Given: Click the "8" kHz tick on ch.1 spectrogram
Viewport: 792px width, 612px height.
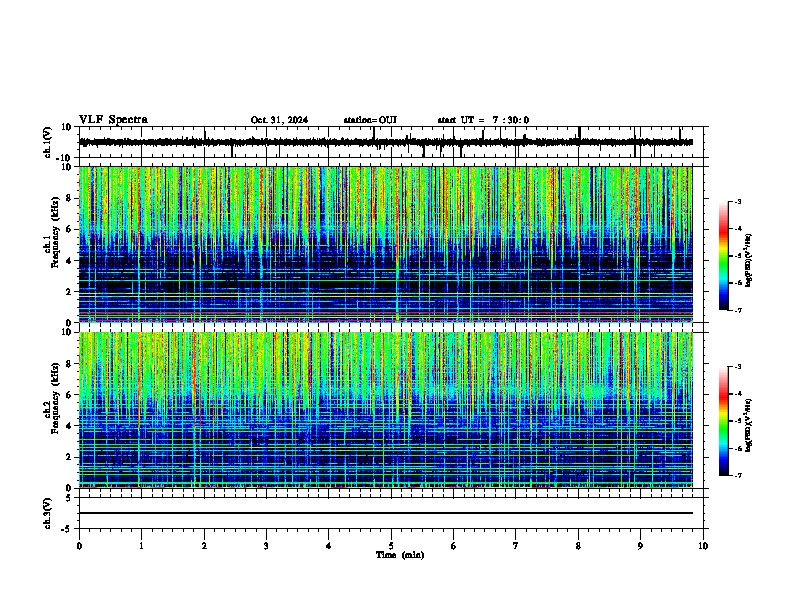Looking at the screenshot, I should 70,198.
